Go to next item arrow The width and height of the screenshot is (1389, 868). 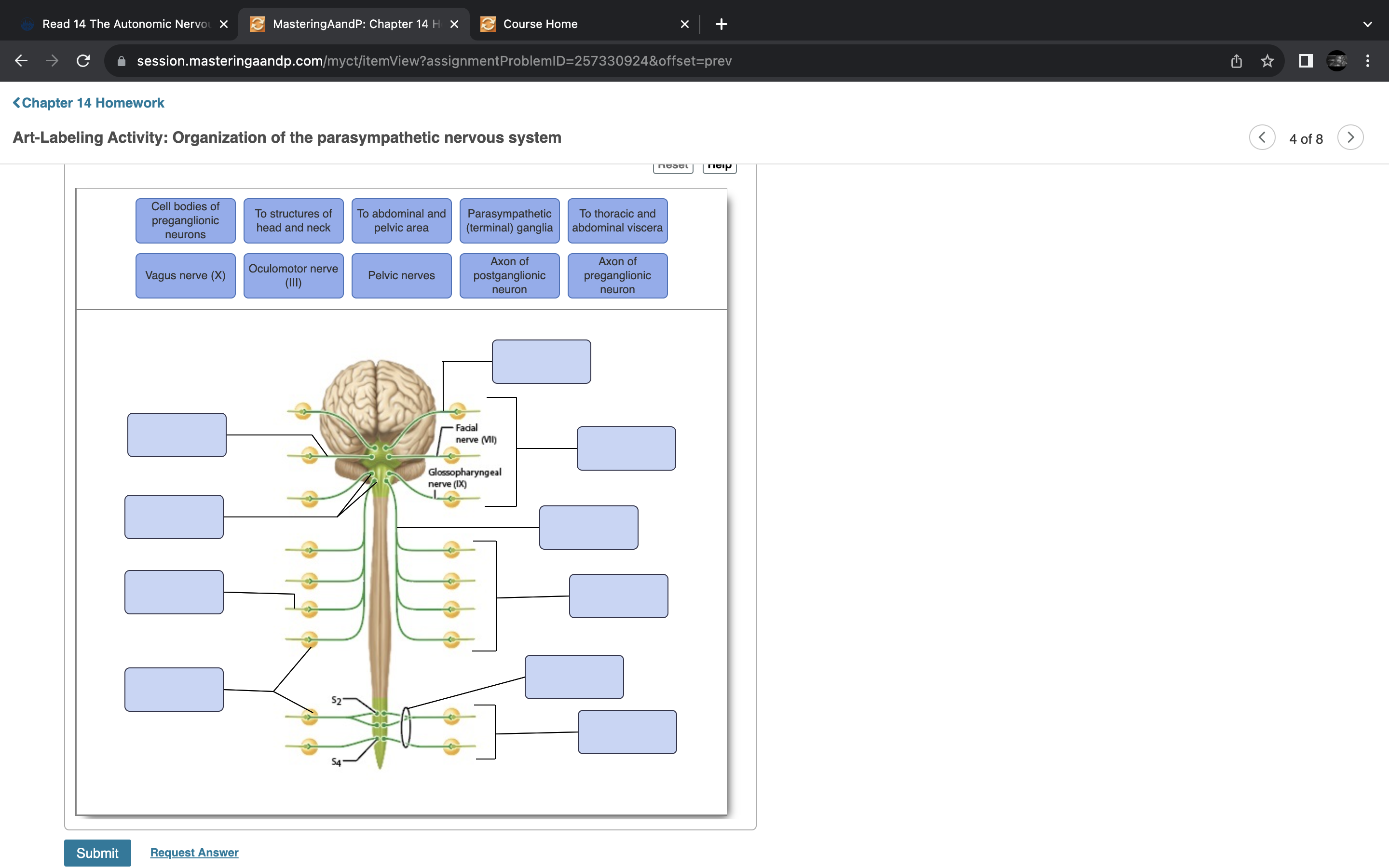(1350, 138)
